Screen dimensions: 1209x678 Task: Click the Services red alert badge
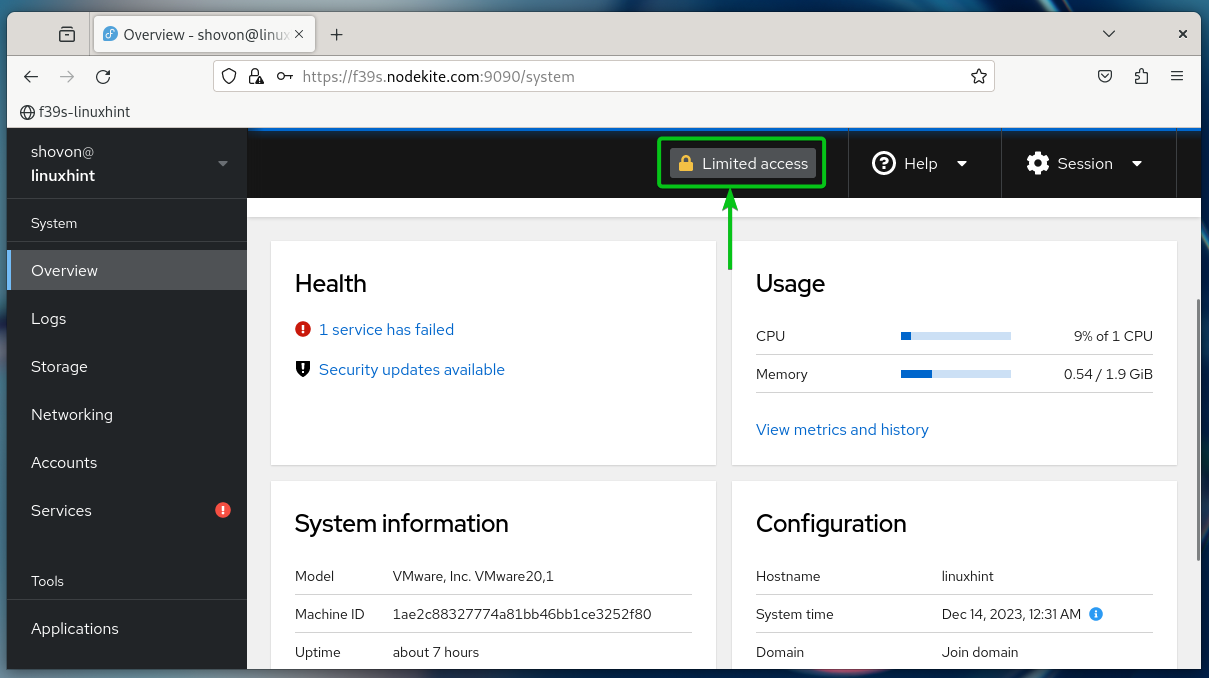coord(223,510)
